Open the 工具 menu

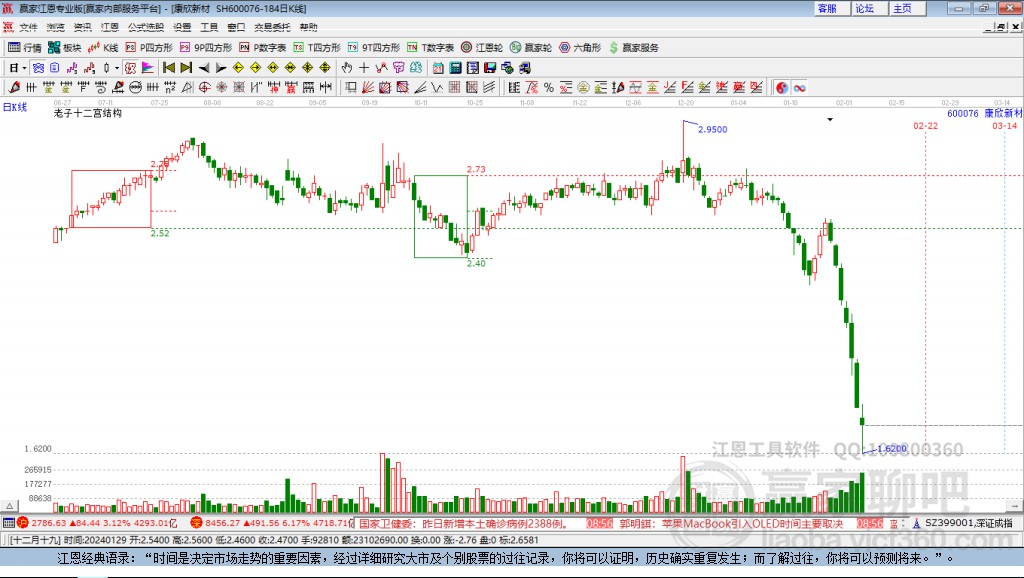[x=209, y=27]
